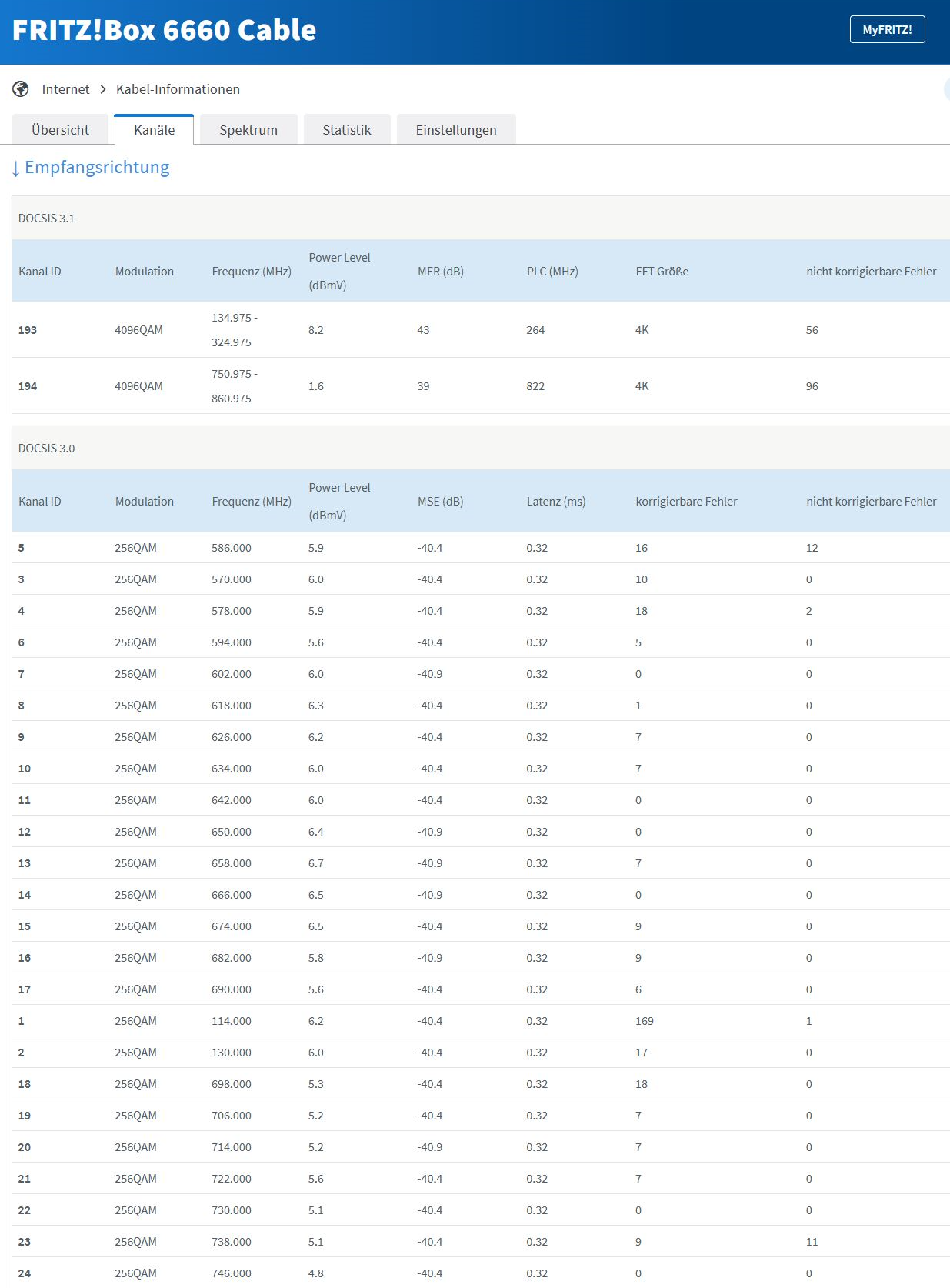Click frequency 602.000 cell
Image resolution: width=950 pixels, height=1288 pixels.
pos(232,674)
